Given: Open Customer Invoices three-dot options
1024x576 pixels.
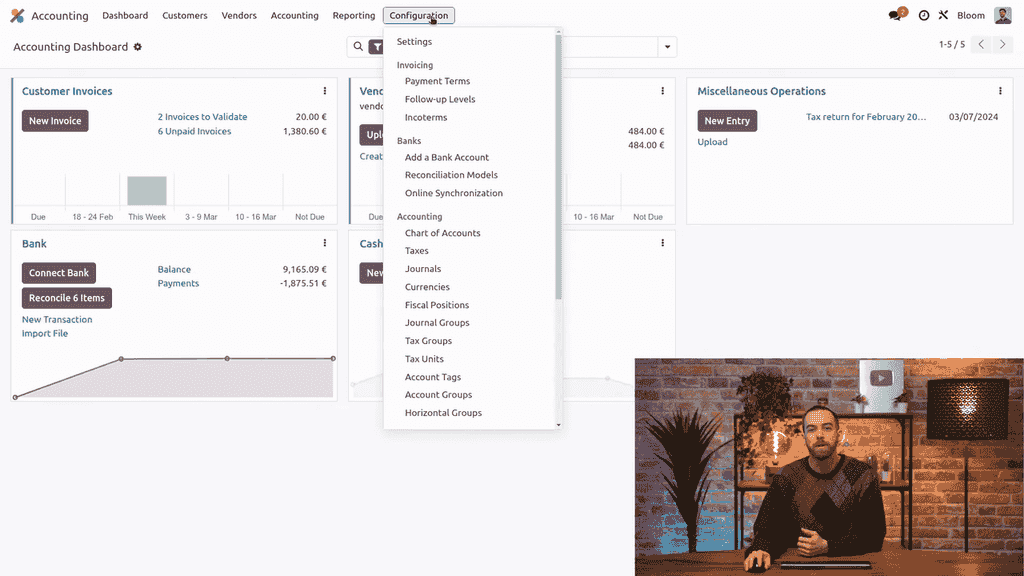Looking at the screenshot, I should click(325, 91).
